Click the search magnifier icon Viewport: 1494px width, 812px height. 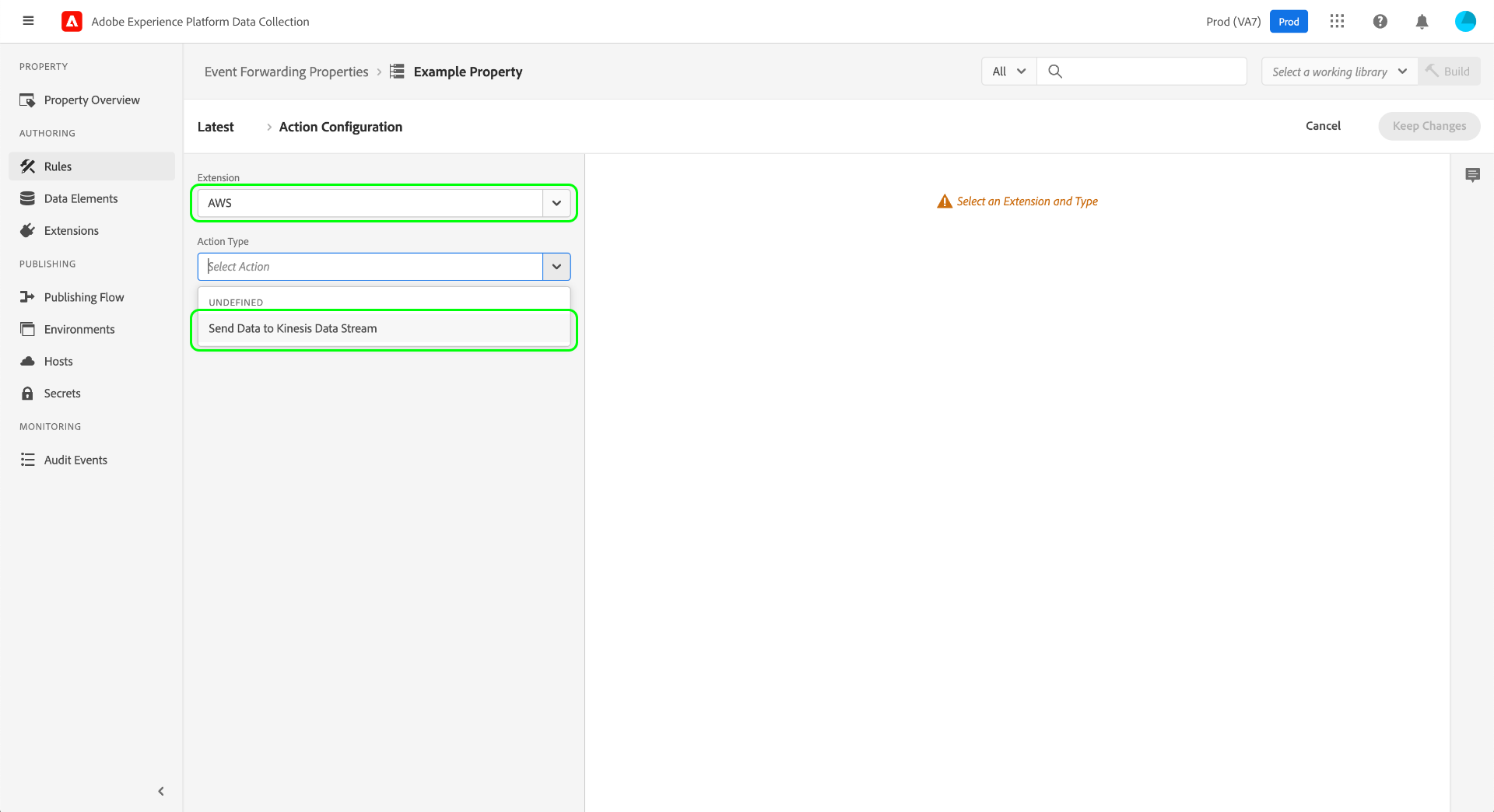pyautogui.click(x=1055, y=71)
